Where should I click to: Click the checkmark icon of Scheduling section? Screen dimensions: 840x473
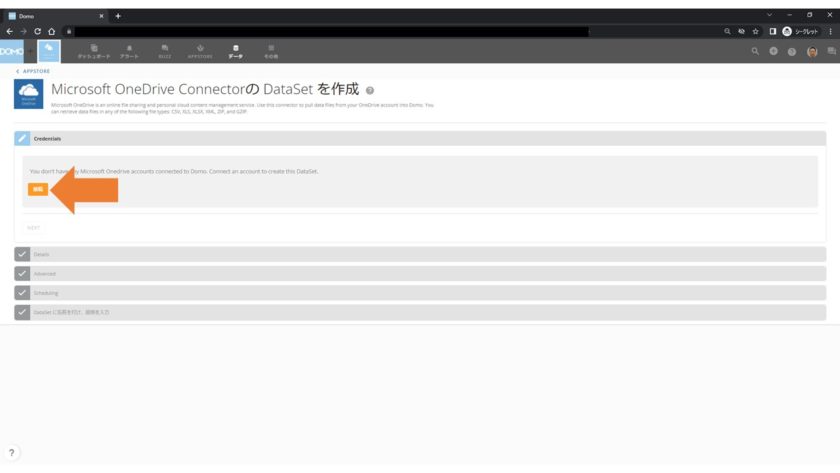(22, 292)
